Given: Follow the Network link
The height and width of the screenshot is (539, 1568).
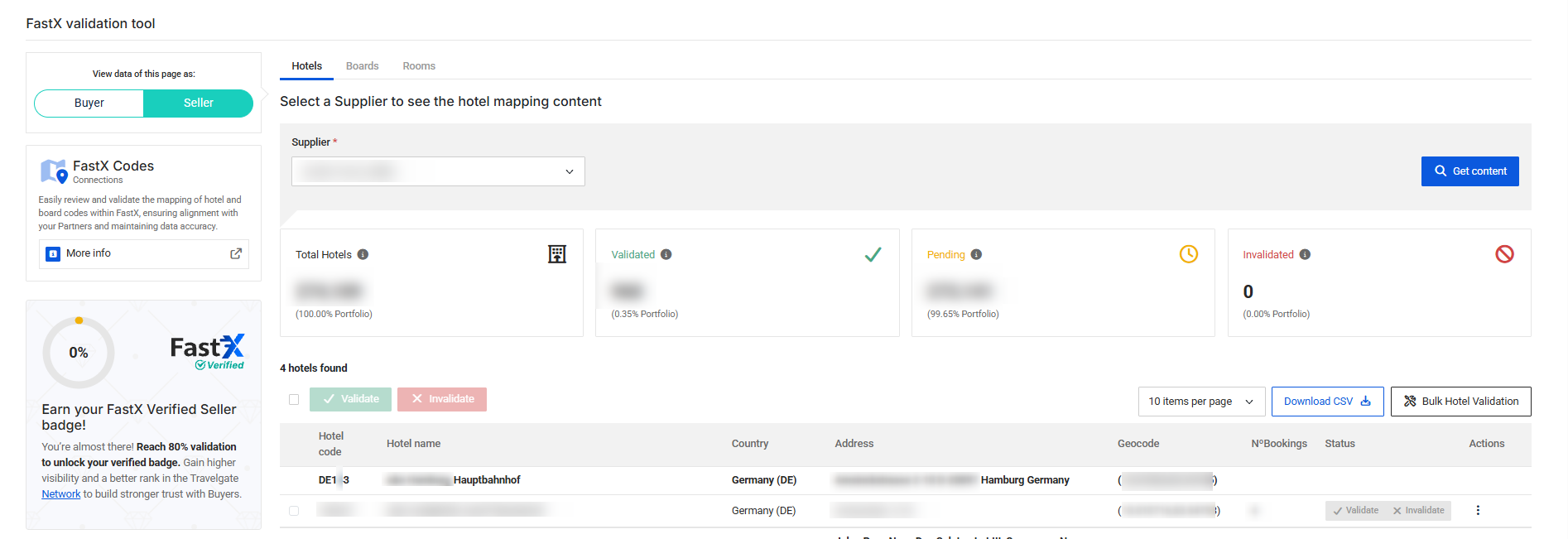Looking at the screenshot, I should point(61,494).
